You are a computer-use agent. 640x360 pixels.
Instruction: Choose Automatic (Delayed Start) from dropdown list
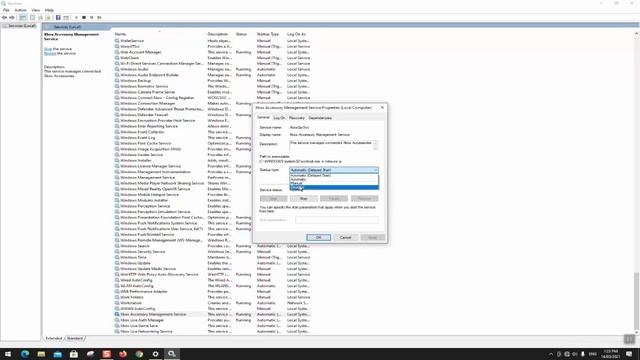point(334,175)
